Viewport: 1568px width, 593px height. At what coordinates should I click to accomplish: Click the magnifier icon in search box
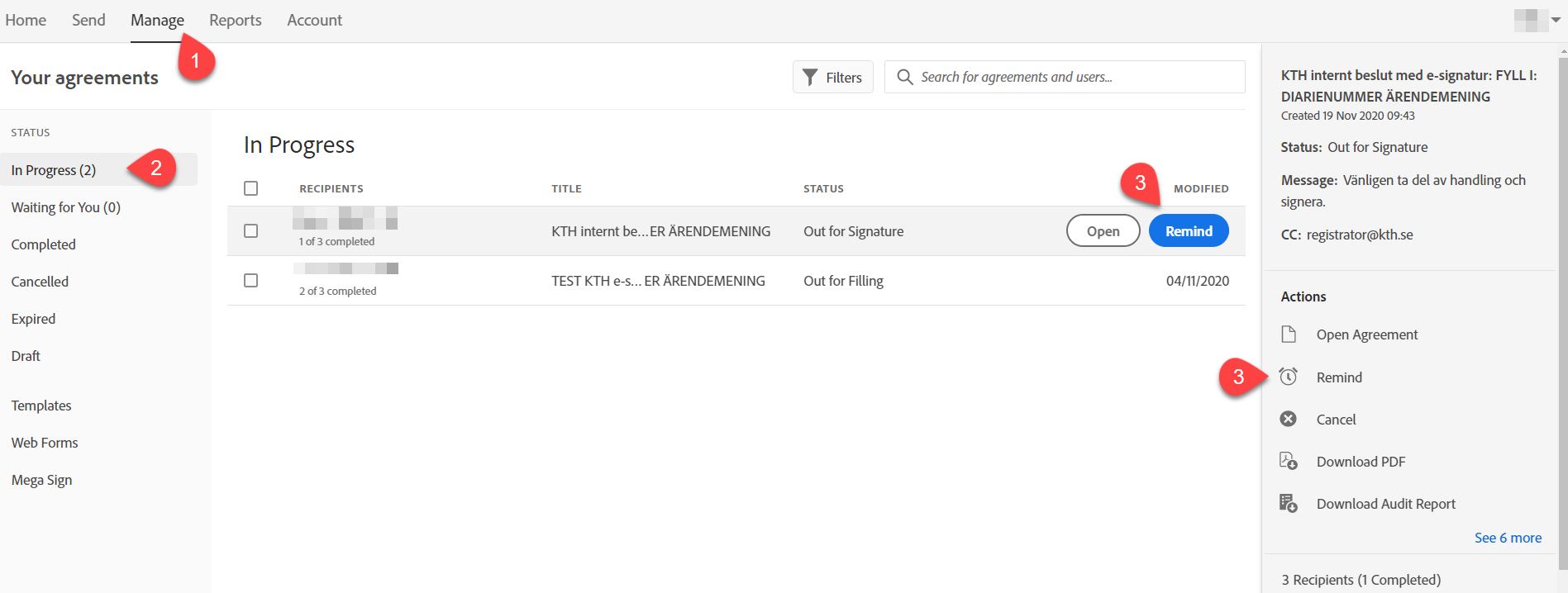pyautogui.click(x=905, y=77)
